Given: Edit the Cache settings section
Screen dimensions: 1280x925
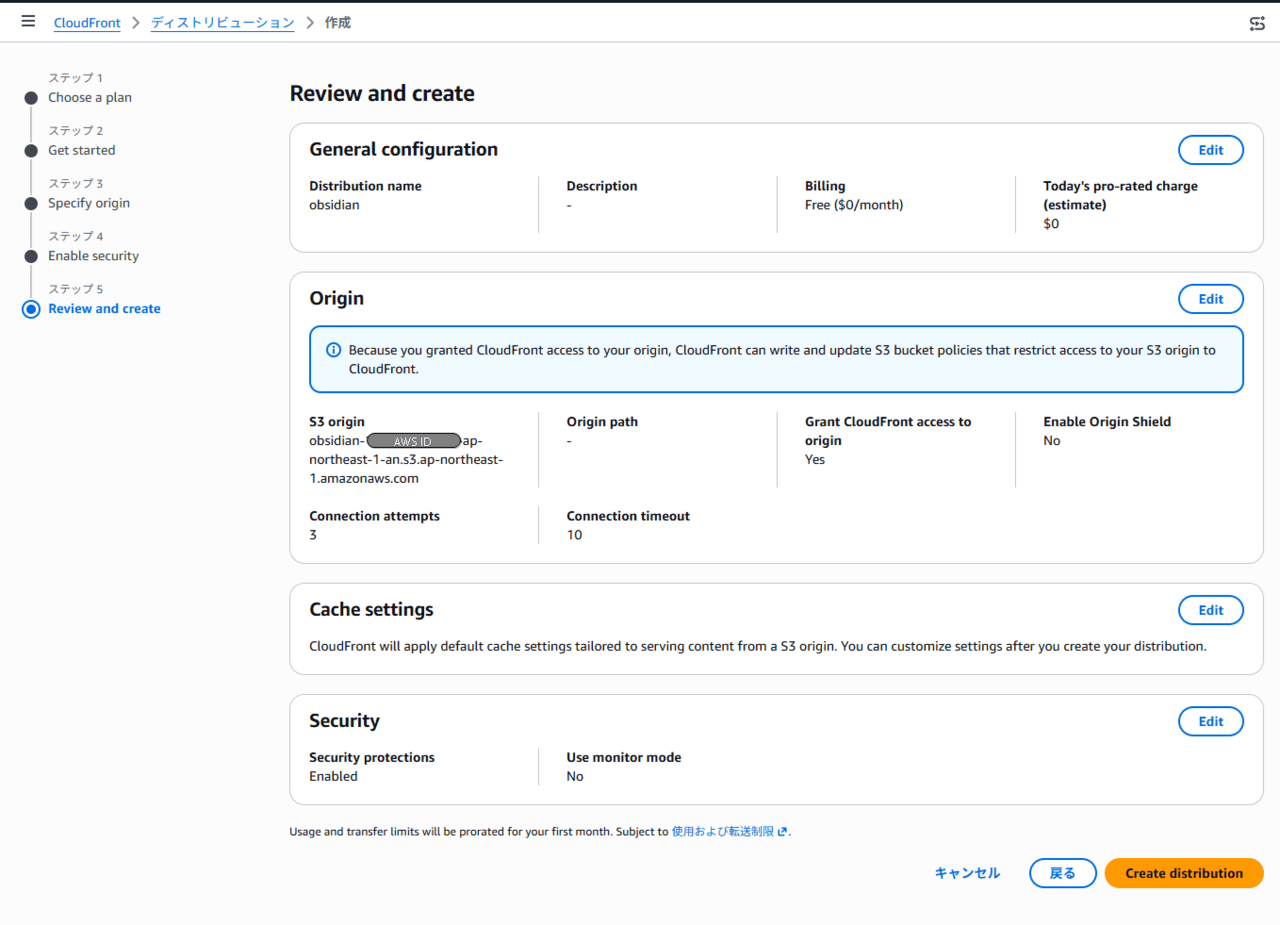Looking at the screenshot, I should (1211, 610).
